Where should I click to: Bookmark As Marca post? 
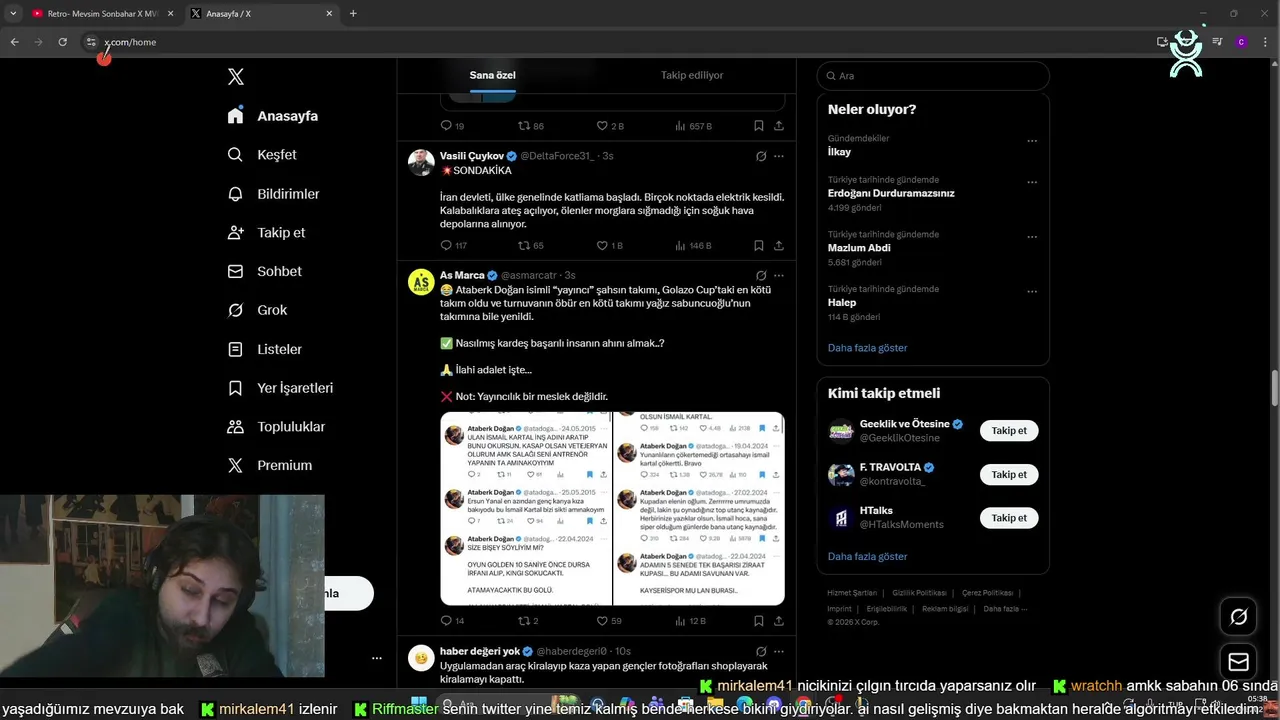[x=759, y=621]
